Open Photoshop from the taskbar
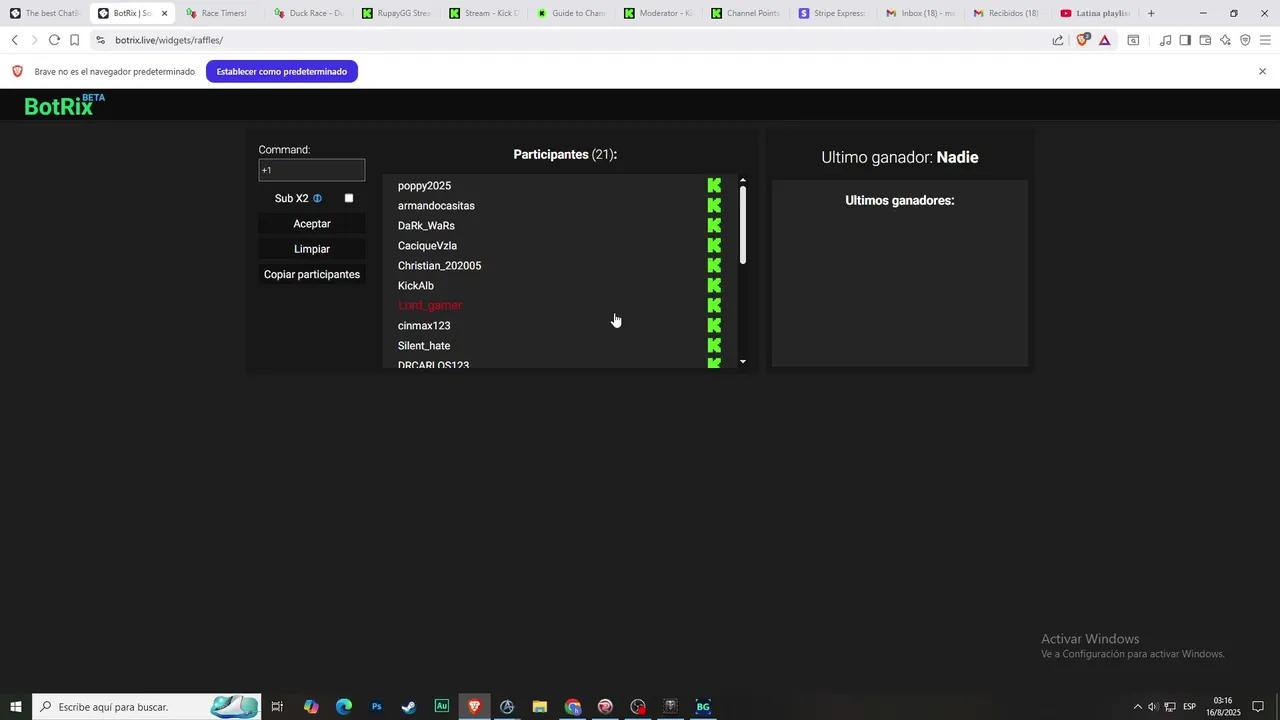 [376, 707]
